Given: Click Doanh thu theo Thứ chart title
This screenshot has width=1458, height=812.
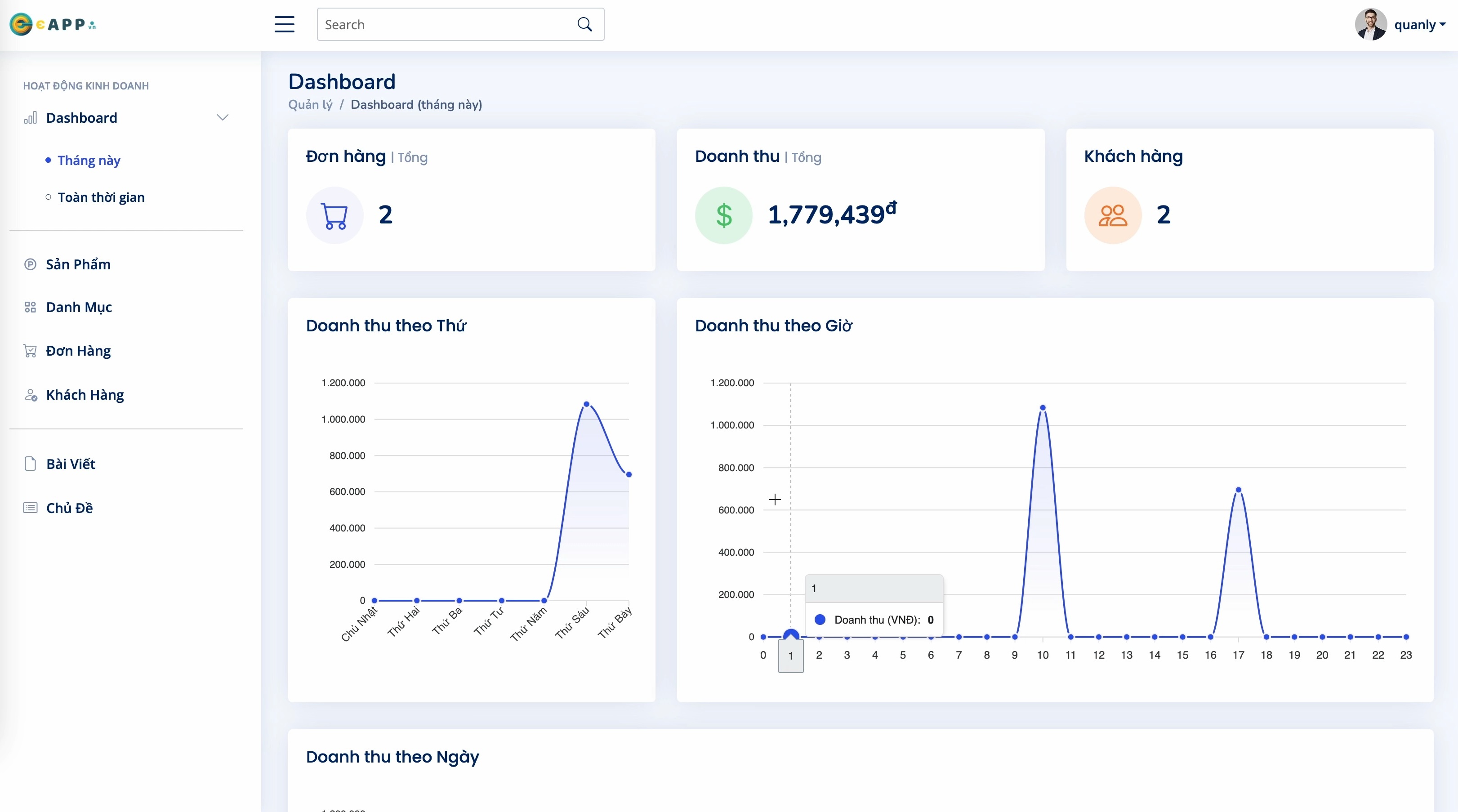Looking at the screenshot, I should (386, 326).
